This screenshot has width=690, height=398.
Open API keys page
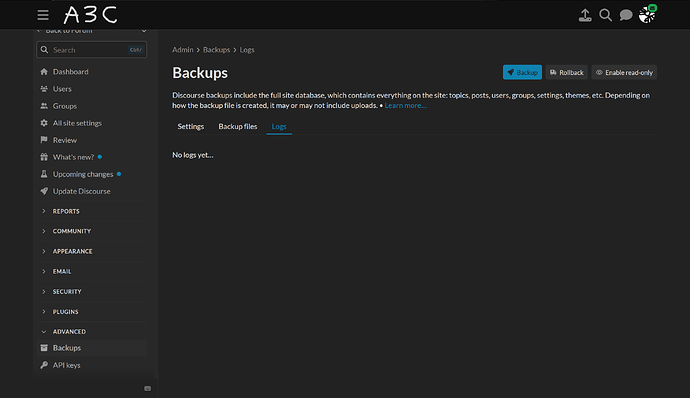[92, 365]
